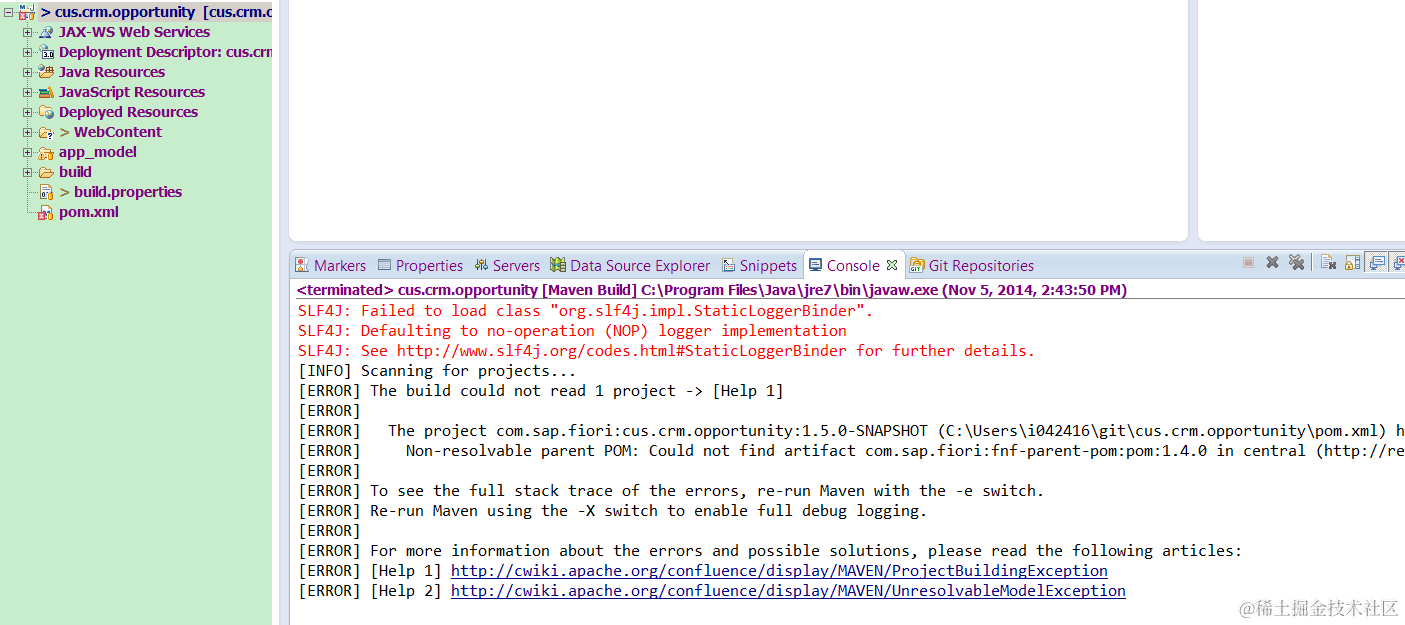This screenshot has width=1405, height=625.
Task: Open the Git Repositories tab
Action: click(x=972, y=265)
